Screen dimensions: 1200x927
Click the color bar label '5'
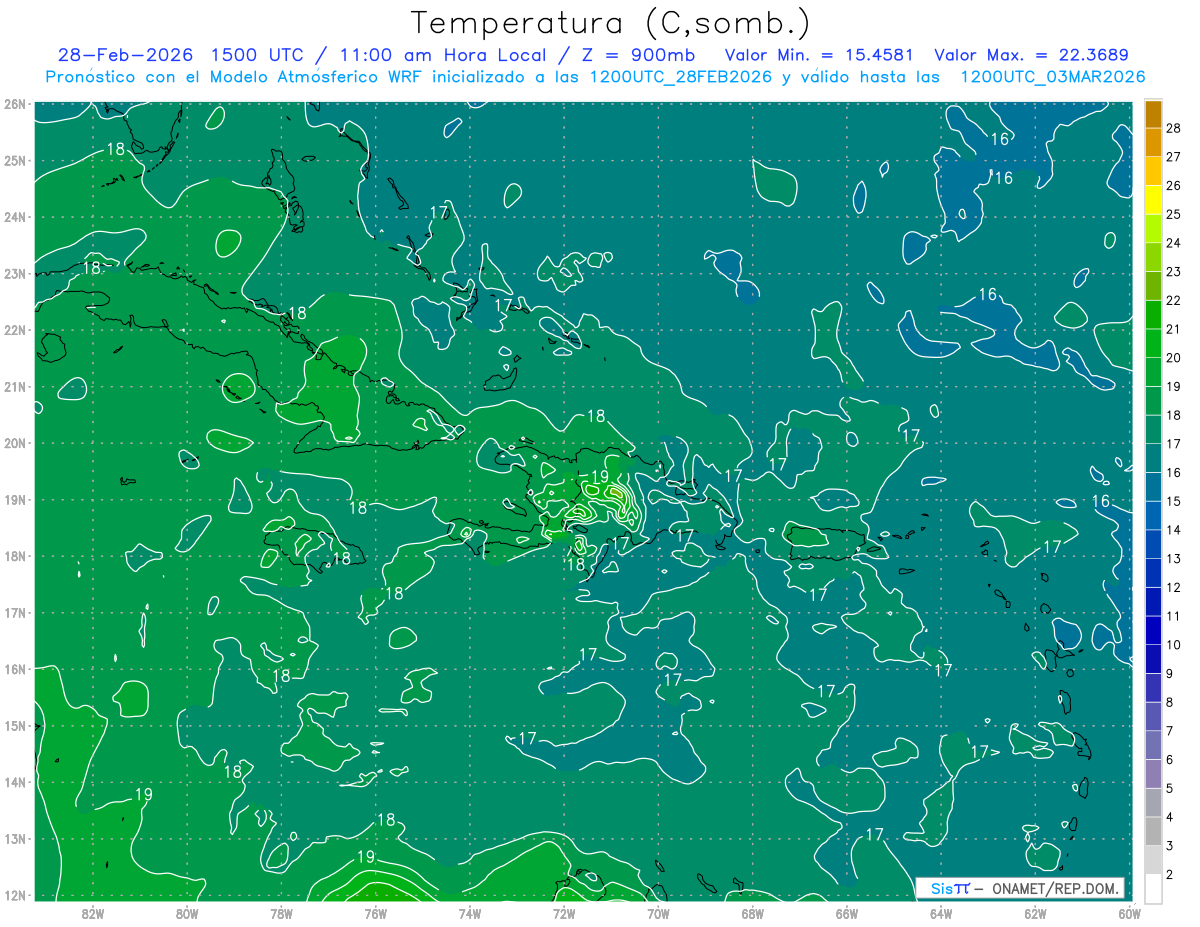1170,789
